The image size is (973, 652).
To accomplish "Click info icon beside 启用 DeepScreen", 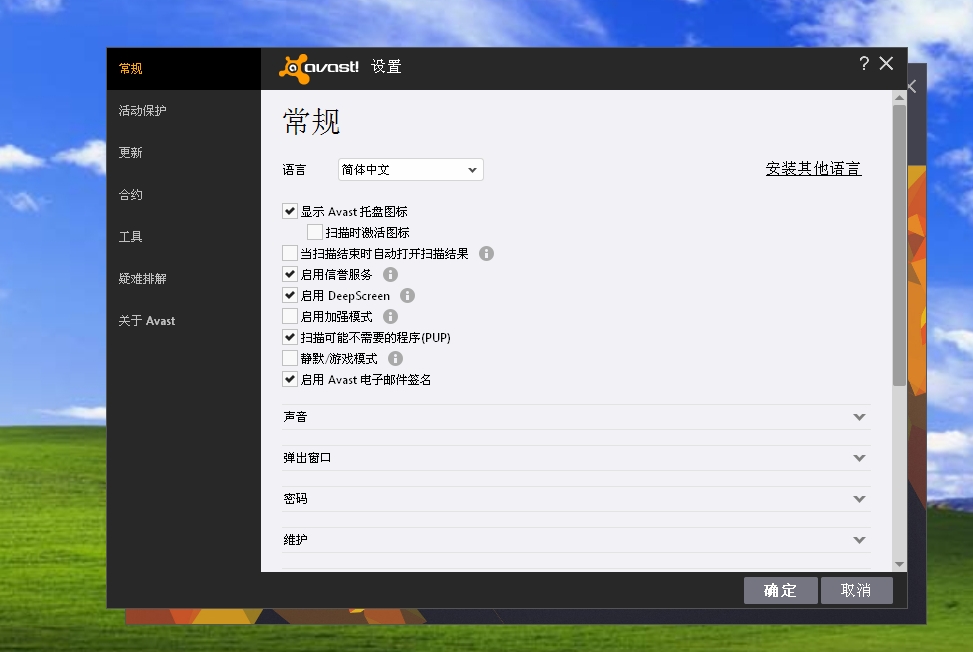I will (407, 296).
